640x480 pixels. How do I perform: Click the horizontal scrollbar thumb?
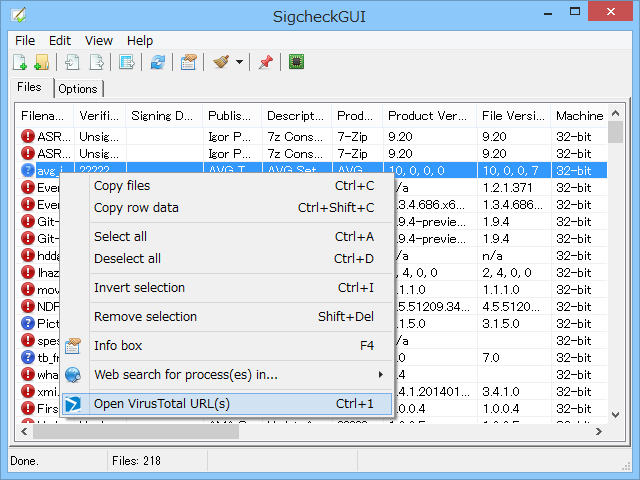click(x=136, y=431)
